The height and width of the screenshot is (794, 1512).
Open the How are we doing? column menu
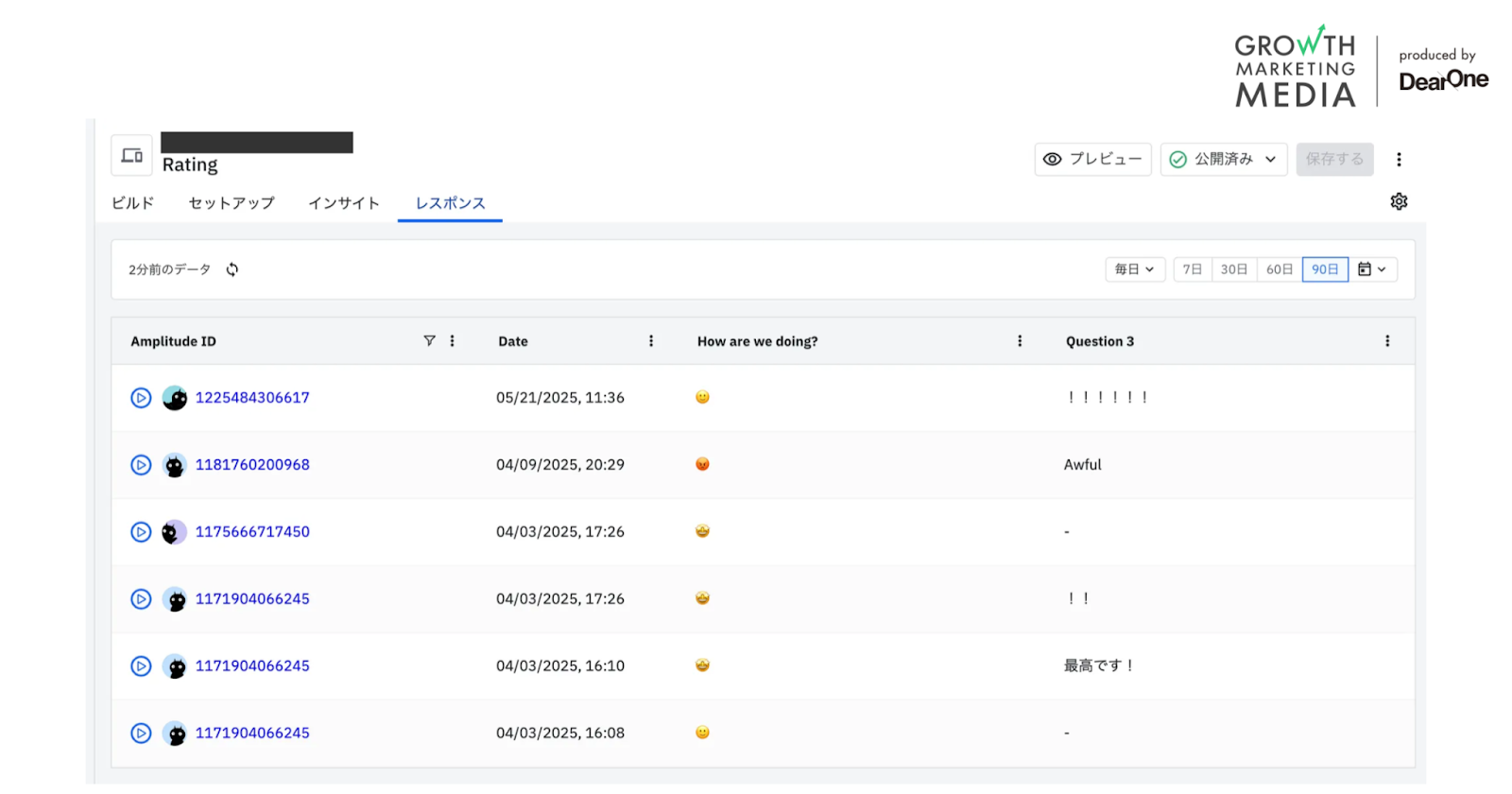click(x=1020, y=341)
